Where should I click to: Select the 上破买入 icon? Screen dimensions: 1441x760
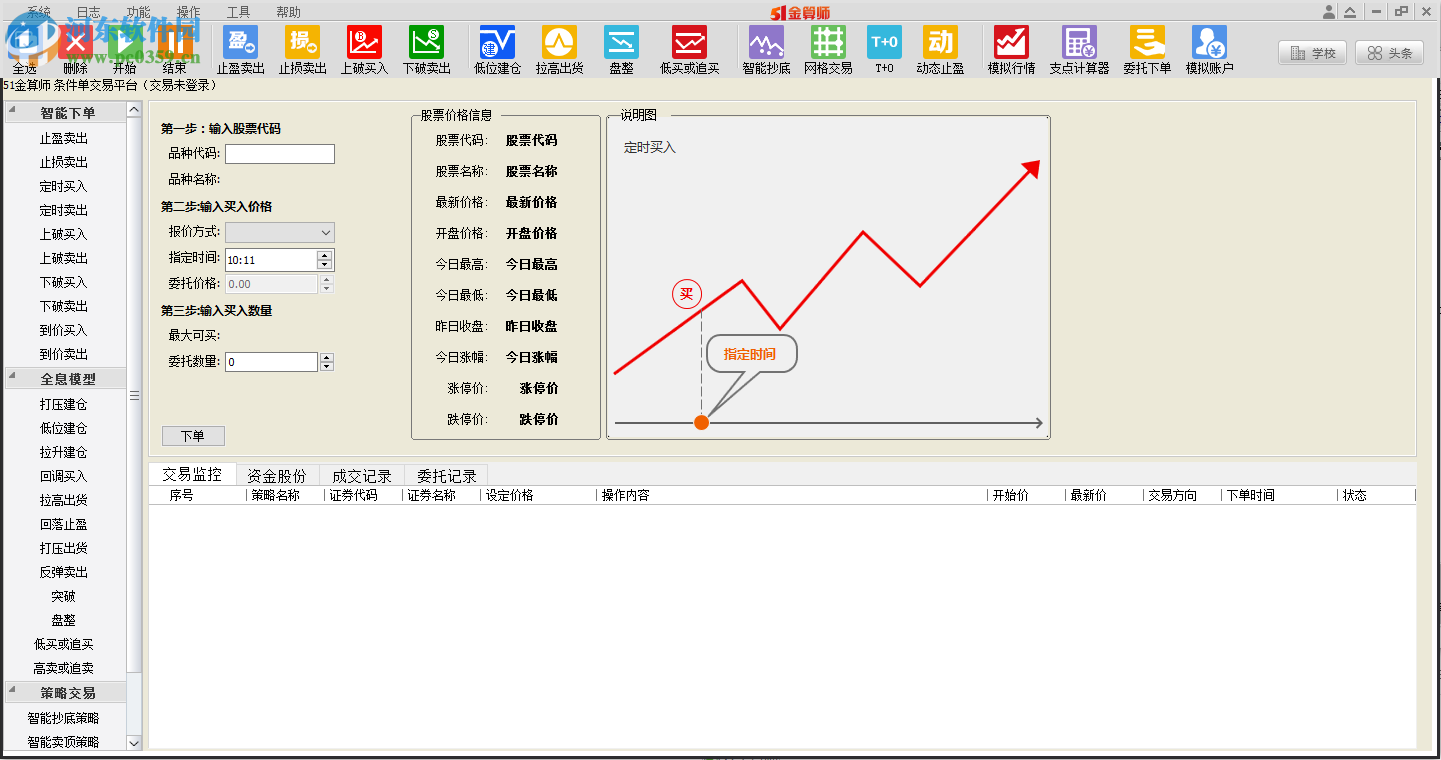click(x=364, y=48)
